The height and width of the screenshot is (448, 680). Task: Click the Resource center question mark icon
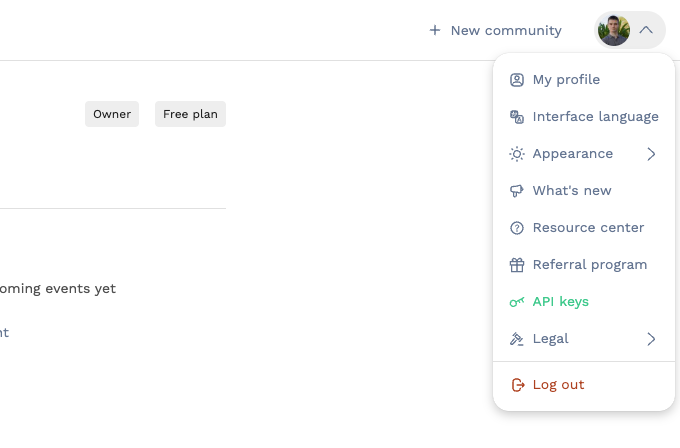tap(517, 228)
